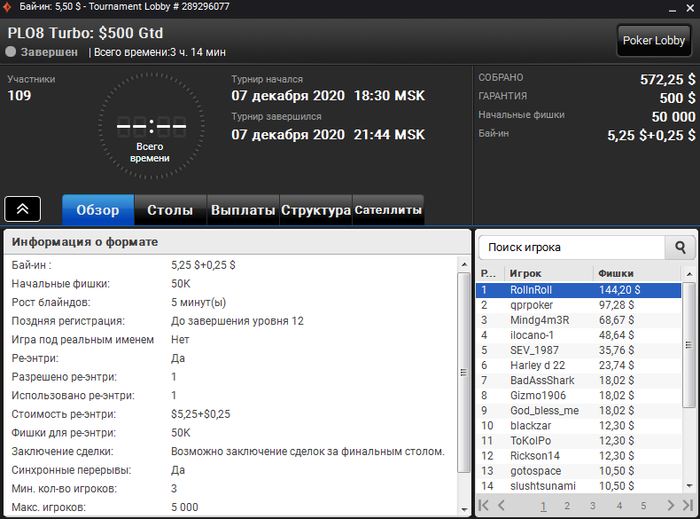Go to previous page of player list
Screen dimensions: 700x519
[x=501, y=505]
